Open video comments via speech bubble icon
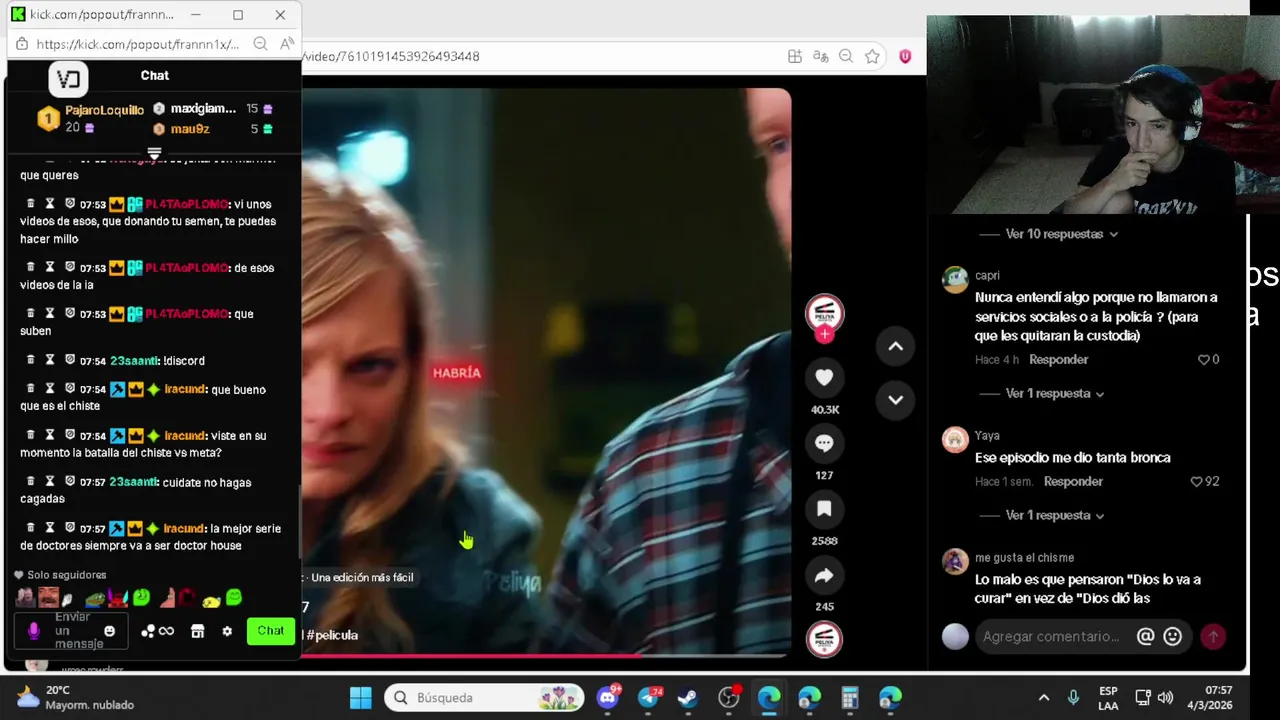Screen dimensions: 1280x720 824,443
